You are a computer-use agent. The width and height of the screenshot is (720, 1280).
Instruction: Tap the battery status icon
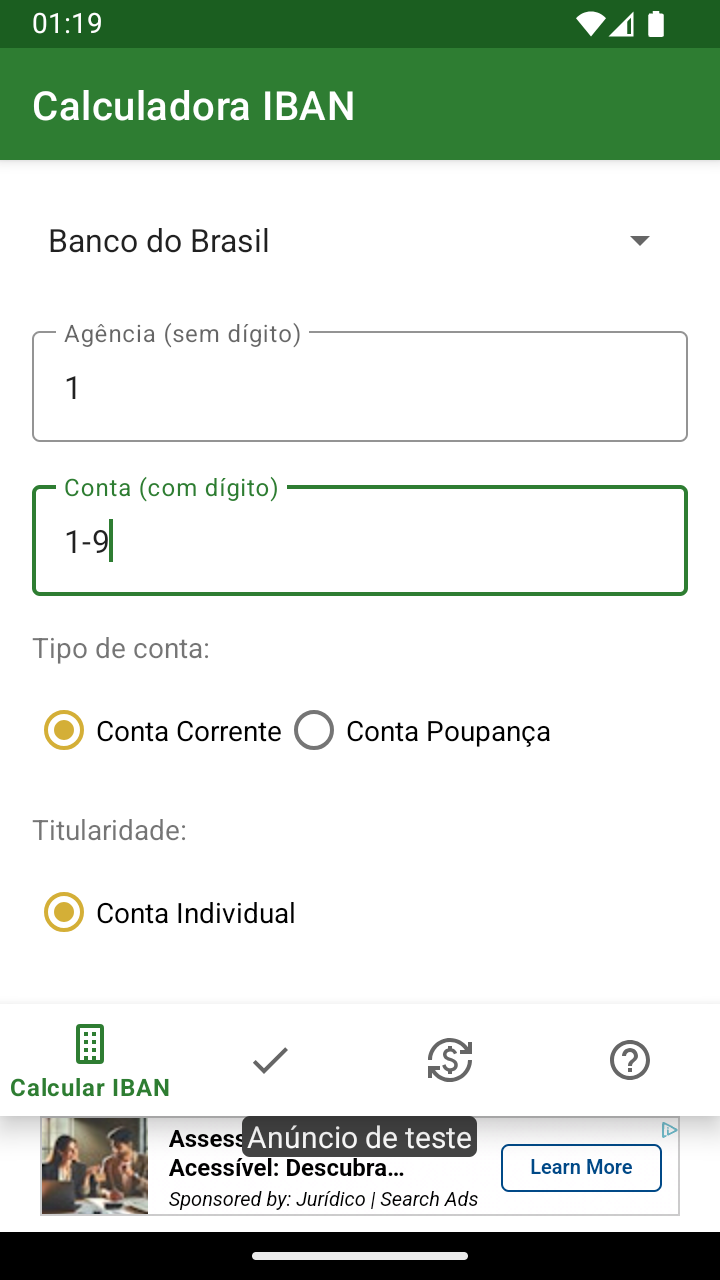coord(656,24)
